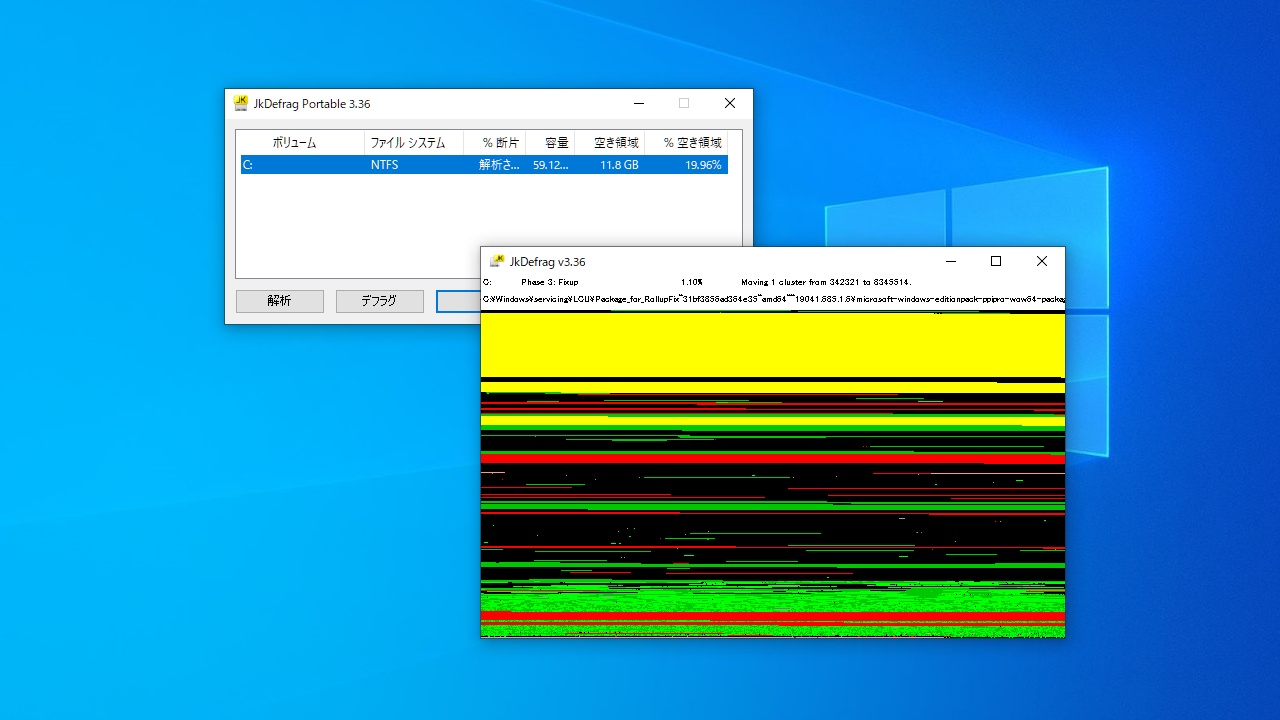
Task: Click the NTFS cell in volume list
Action: pos(384,165)
